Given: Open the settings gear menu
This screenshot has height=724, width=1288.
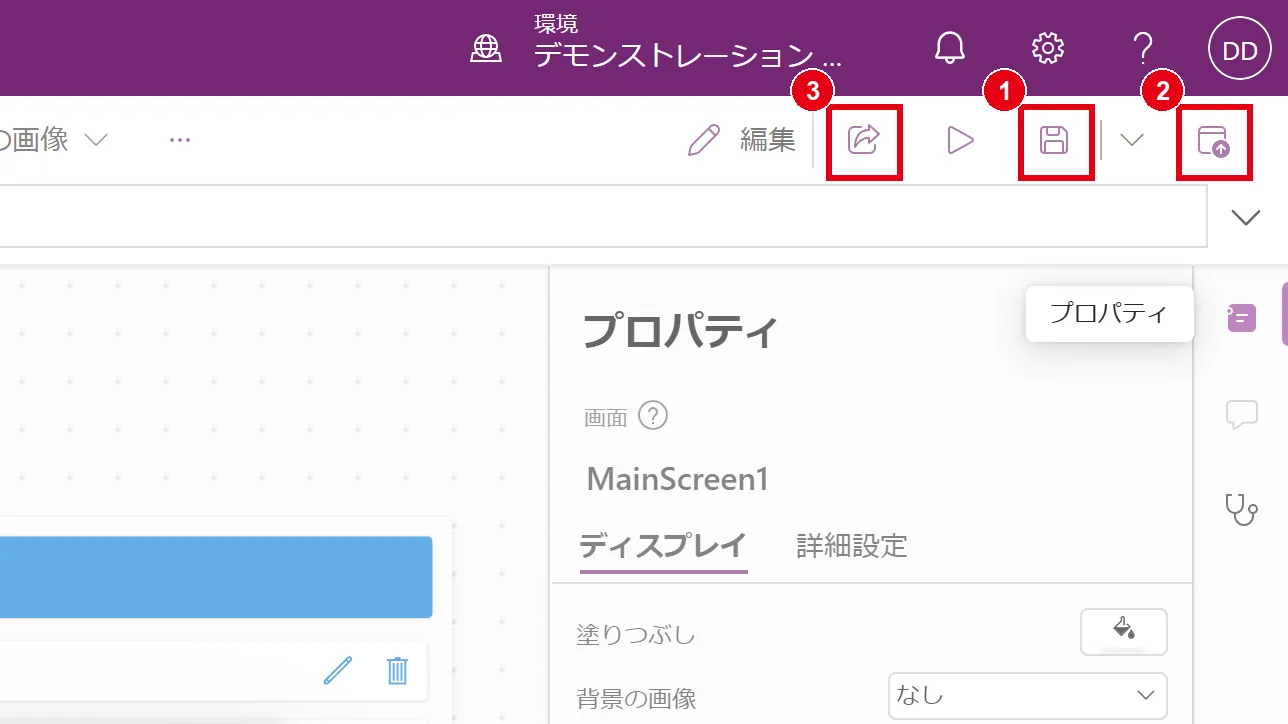Looking at the screenshot, I should click(x=1047, y=48).
